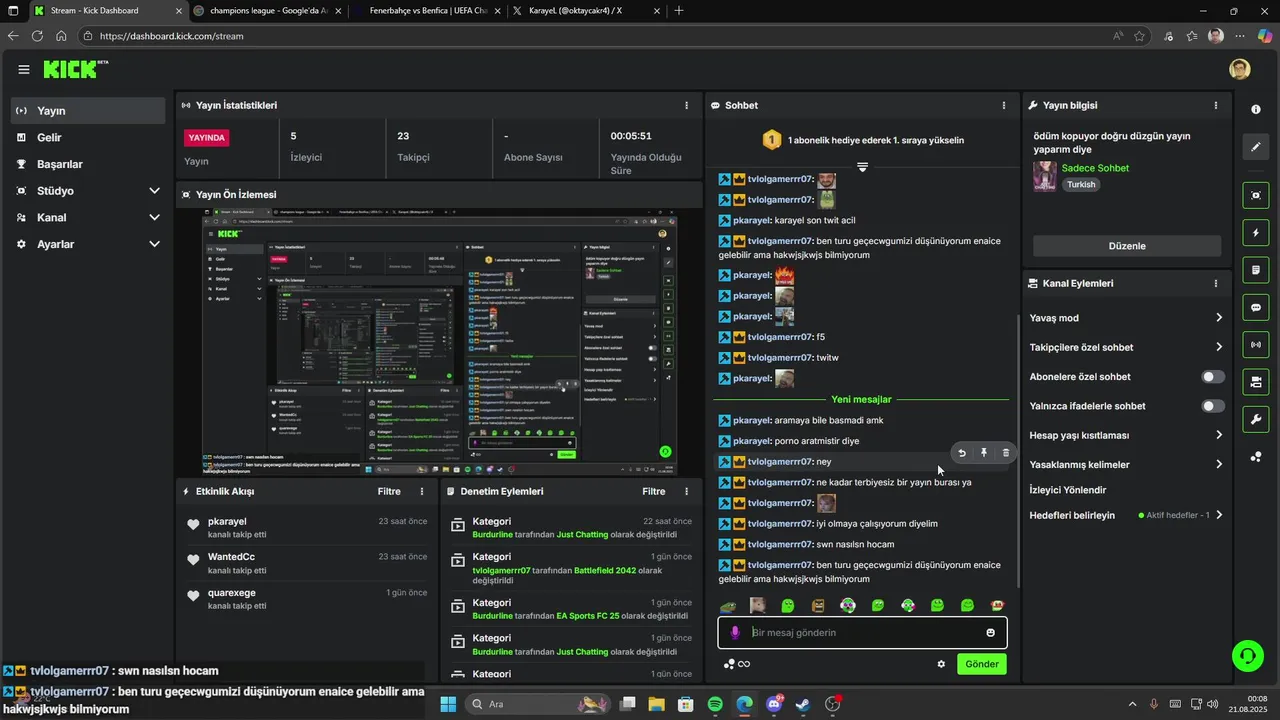Click the Düzenle button
1280x720 pixels.
(x=1127, y=246)
